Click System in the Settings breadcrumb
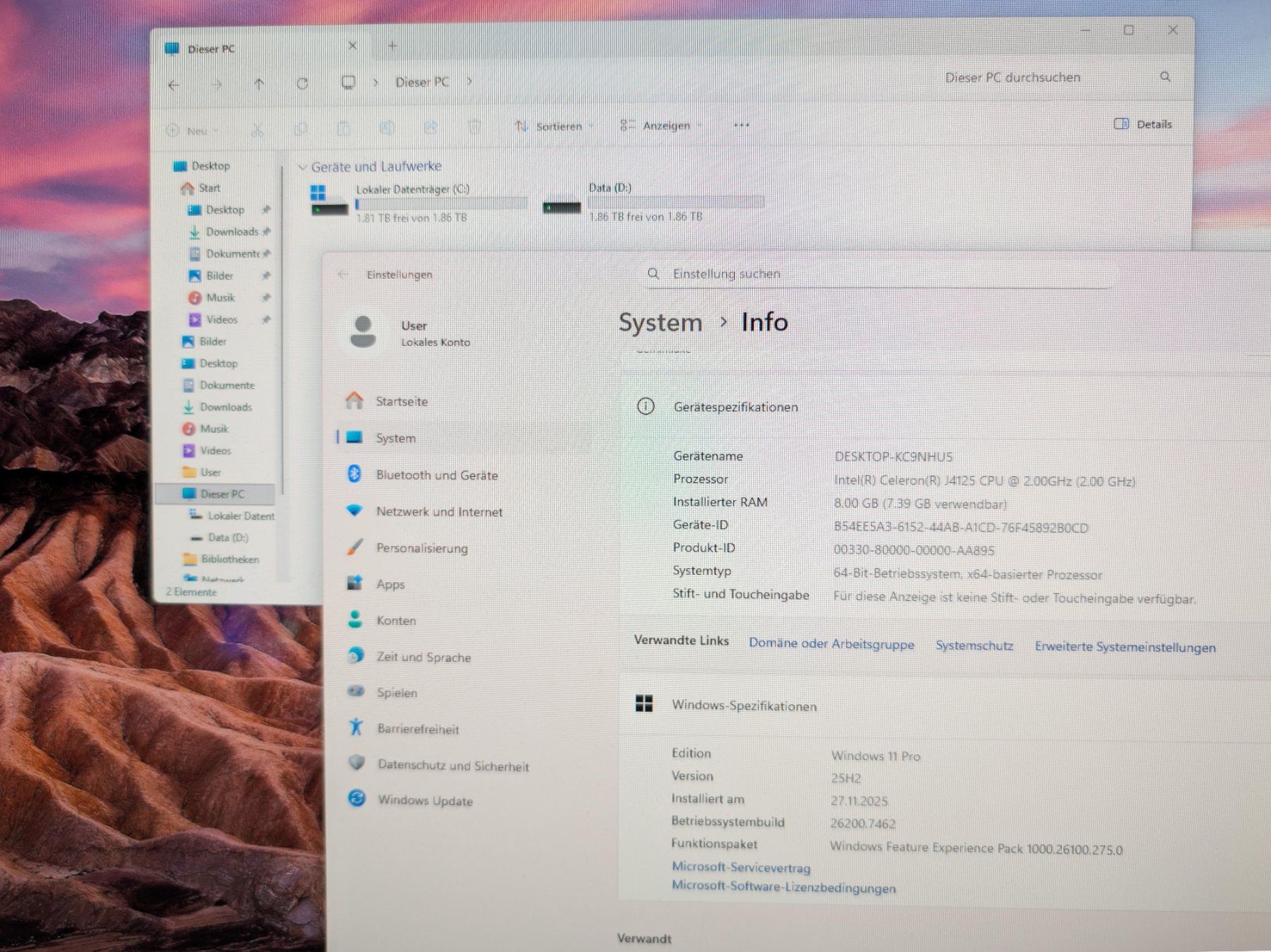 point(660,323)
